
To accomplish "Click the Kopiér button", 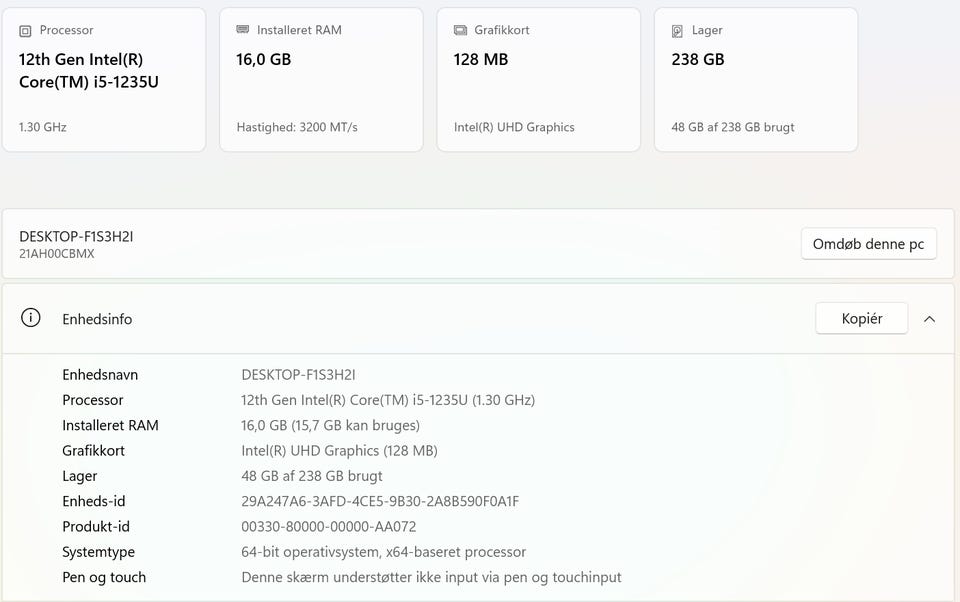I will (861, 318).
